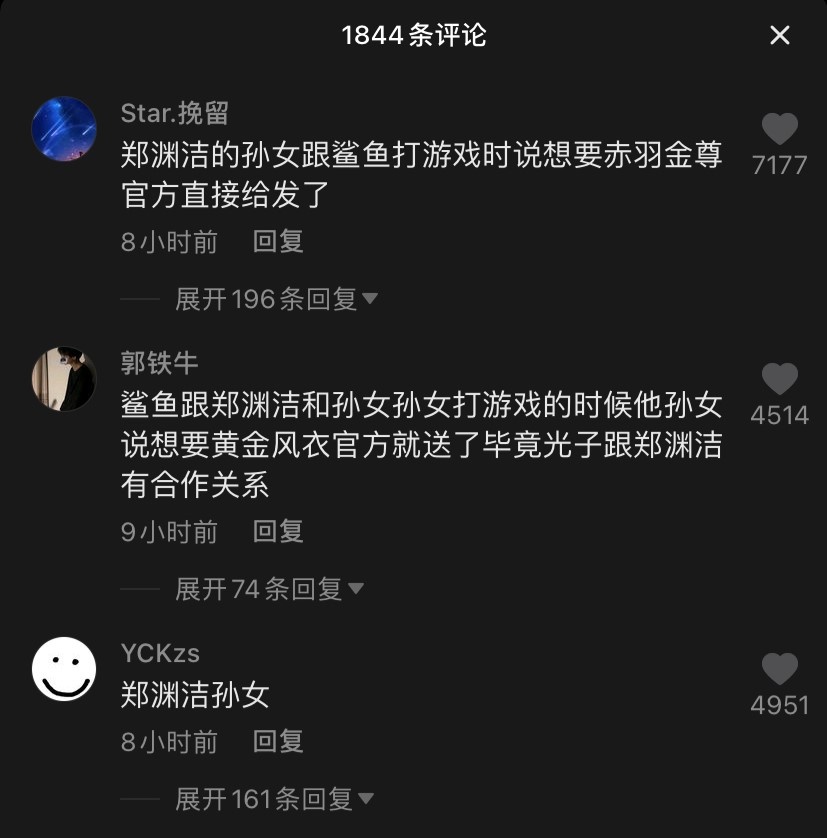The height and width of the screenshot is (838, 827).
Task: Expand the 74 replies
Action: pyautogui.click(x=269, y=589)
